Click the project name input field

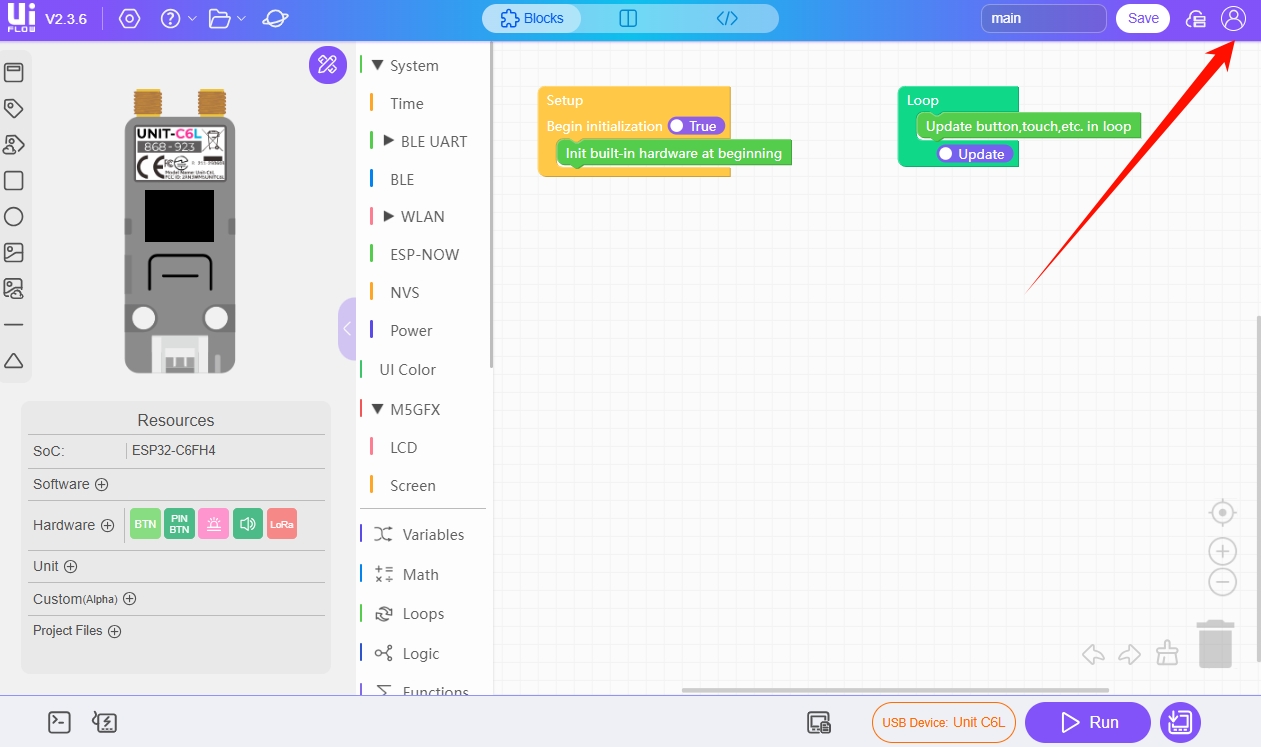click(x=1043, y=18)
